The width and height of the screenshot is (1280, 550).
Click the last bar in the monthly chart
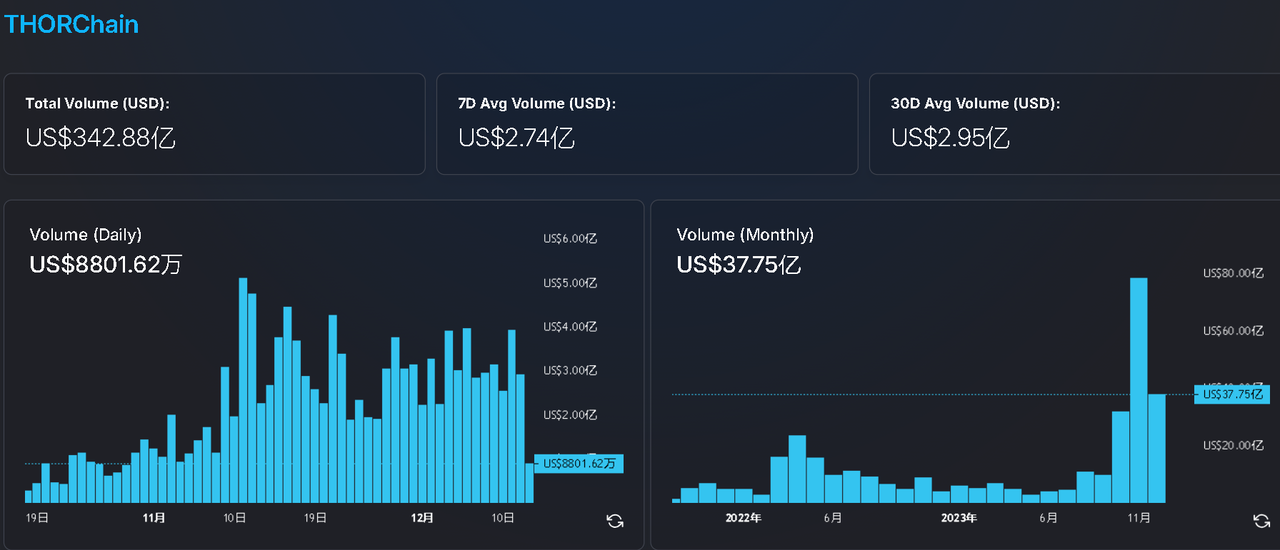[1156, 448]
